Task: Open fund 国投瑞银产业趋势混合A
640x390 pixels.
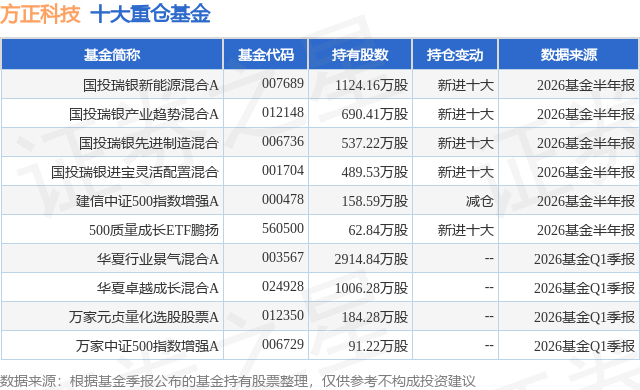Action: (144, 114)
